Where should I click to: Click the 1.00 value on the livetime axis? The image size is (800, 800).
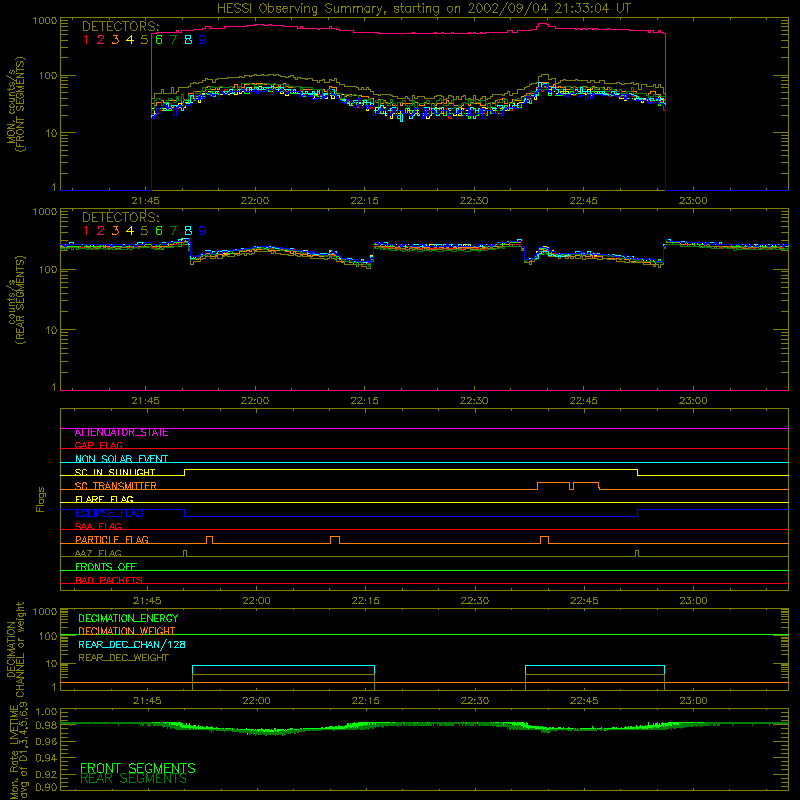[46, 712]
